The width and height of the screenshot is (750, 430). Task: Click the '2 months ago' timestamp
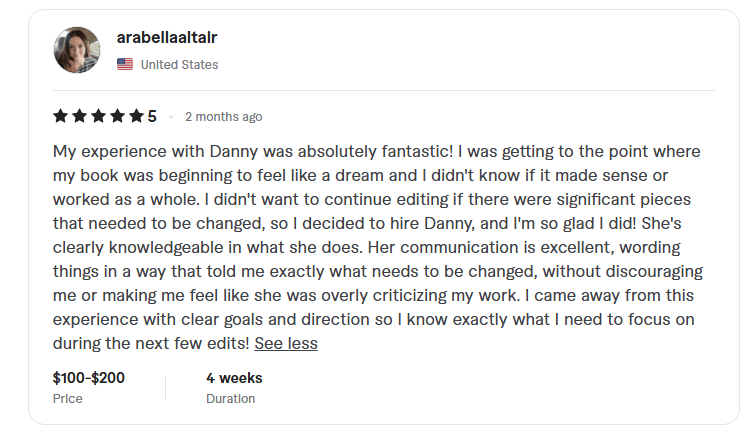224,117
